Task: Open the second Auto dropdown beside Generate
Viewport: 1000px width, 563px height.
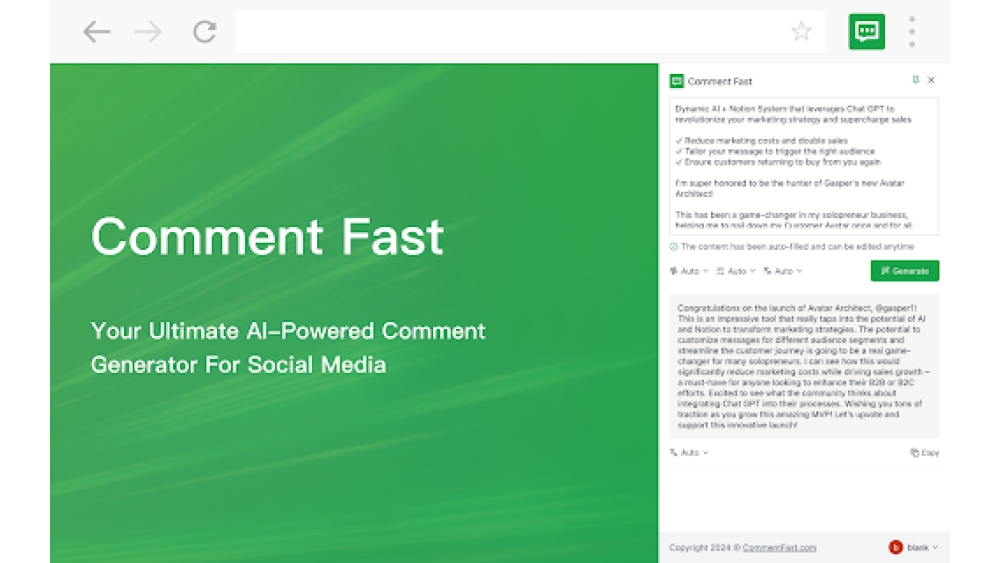Action: (736, 271)
